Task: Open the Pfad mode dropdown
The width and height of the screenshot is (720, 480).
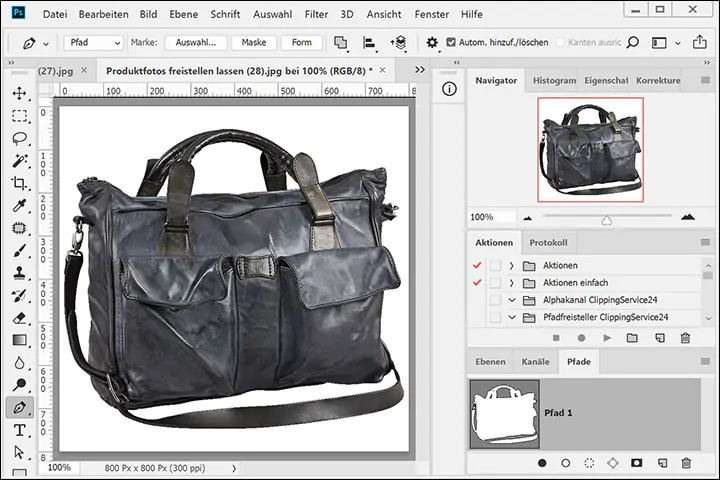Action: tap(95, 43)
